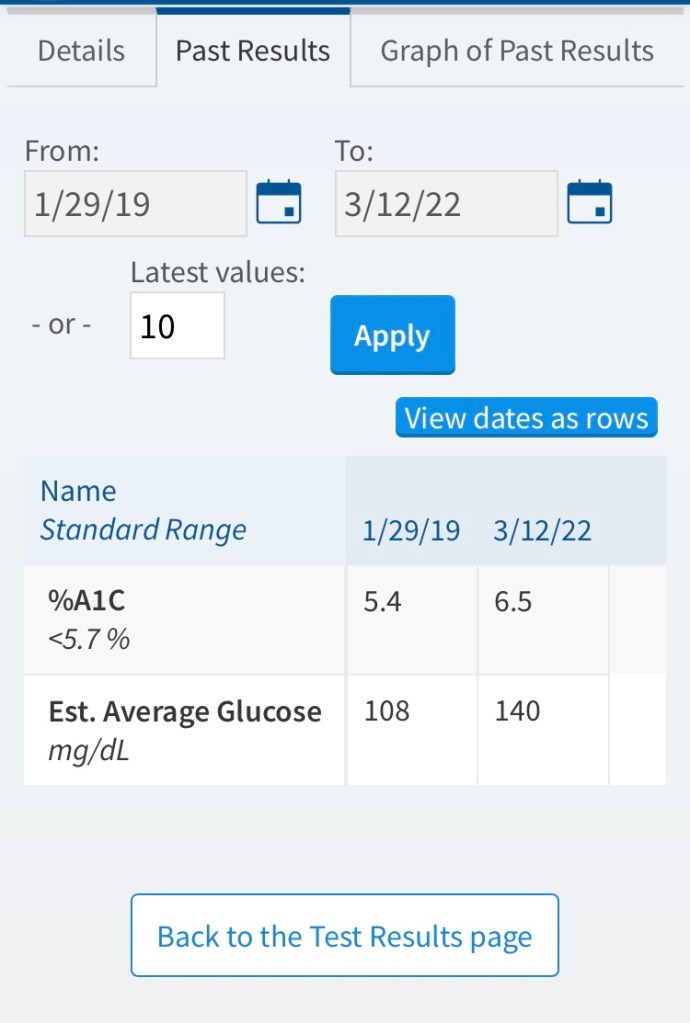
Task: Open the To date calendar picker
Action: coord(589,203)
